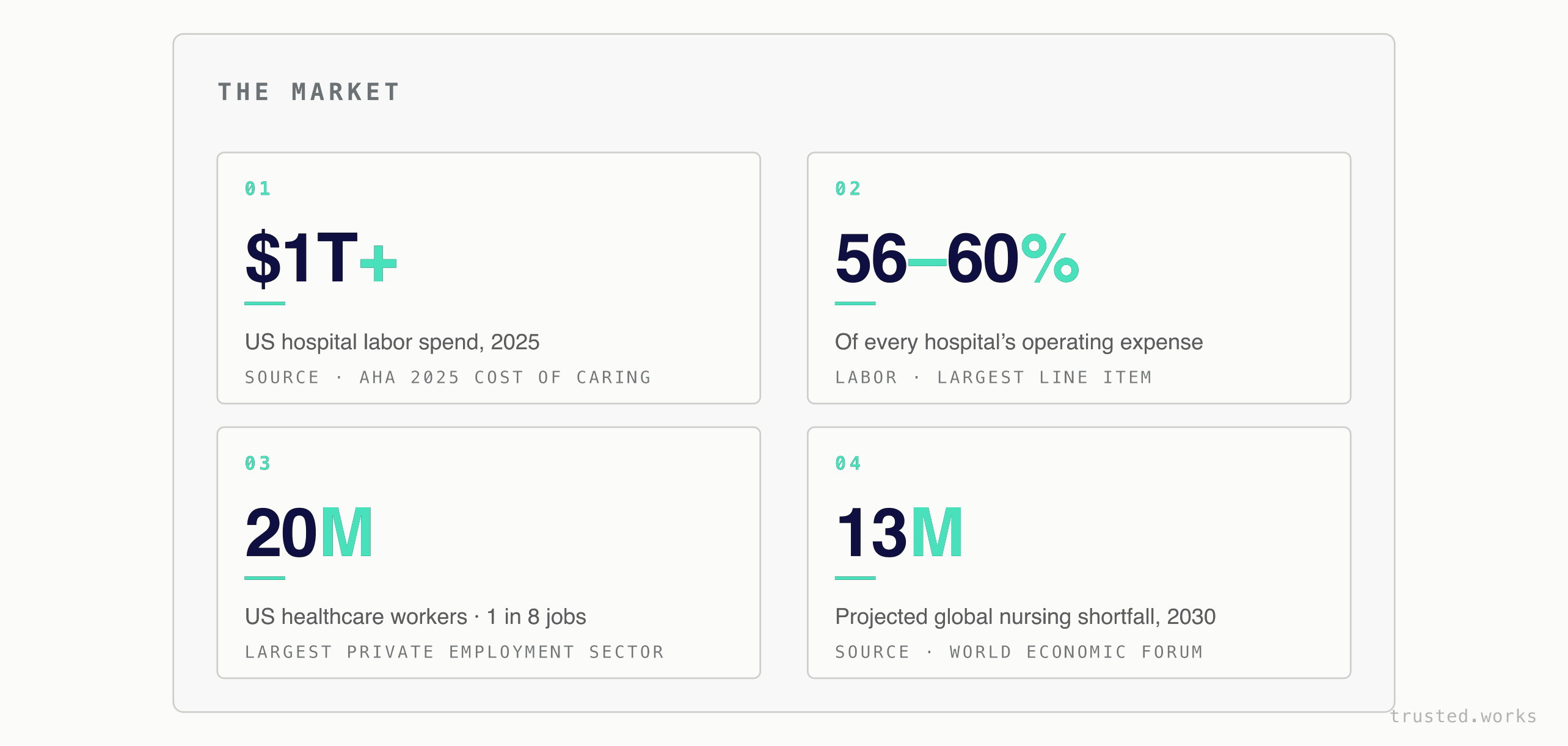Click US hospital labor spend, 2025 text
Screen dimensions: 1568x746
(392, 342)
